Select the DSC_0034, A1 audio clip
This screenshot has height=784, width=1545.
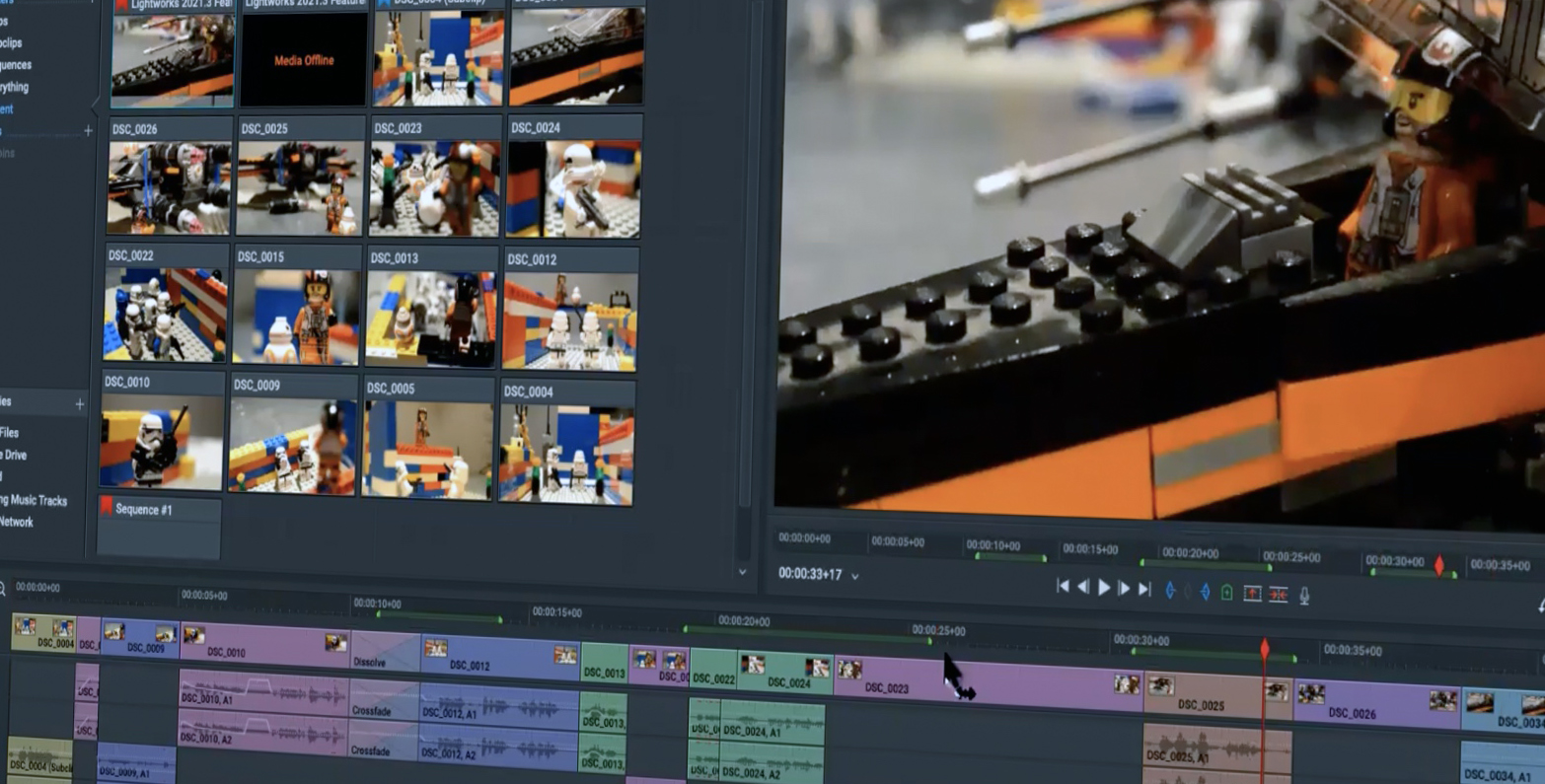tap(1503, 763)
